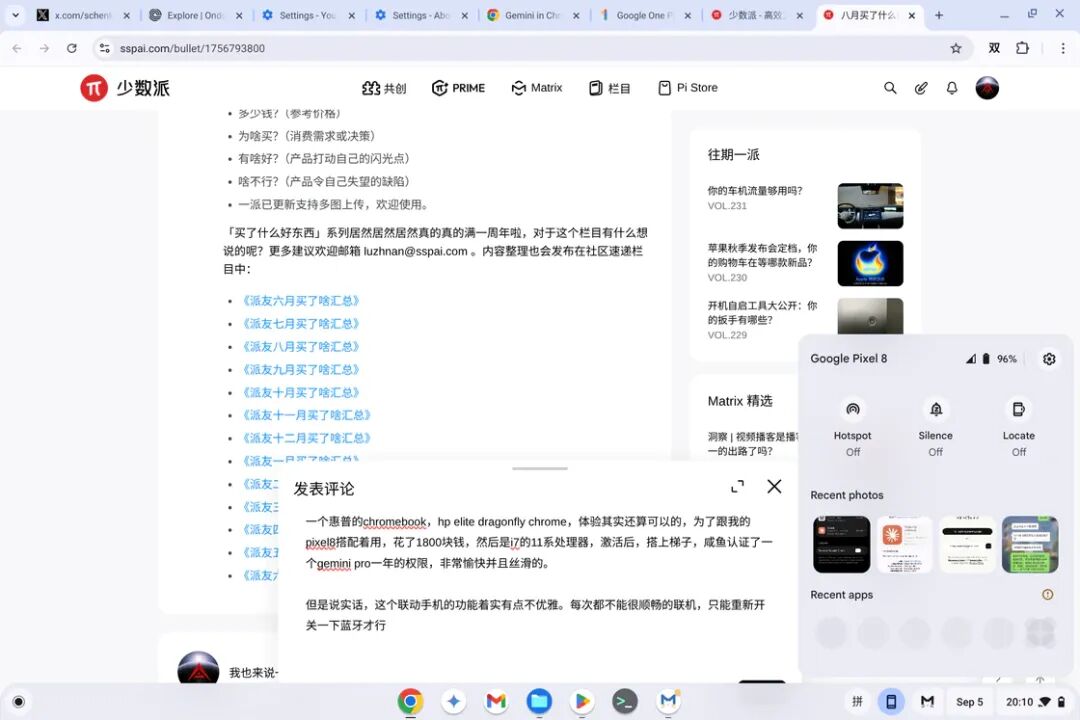View site information icon in address bar
The image size is (1080, 720).
click(x=105, y=48)
